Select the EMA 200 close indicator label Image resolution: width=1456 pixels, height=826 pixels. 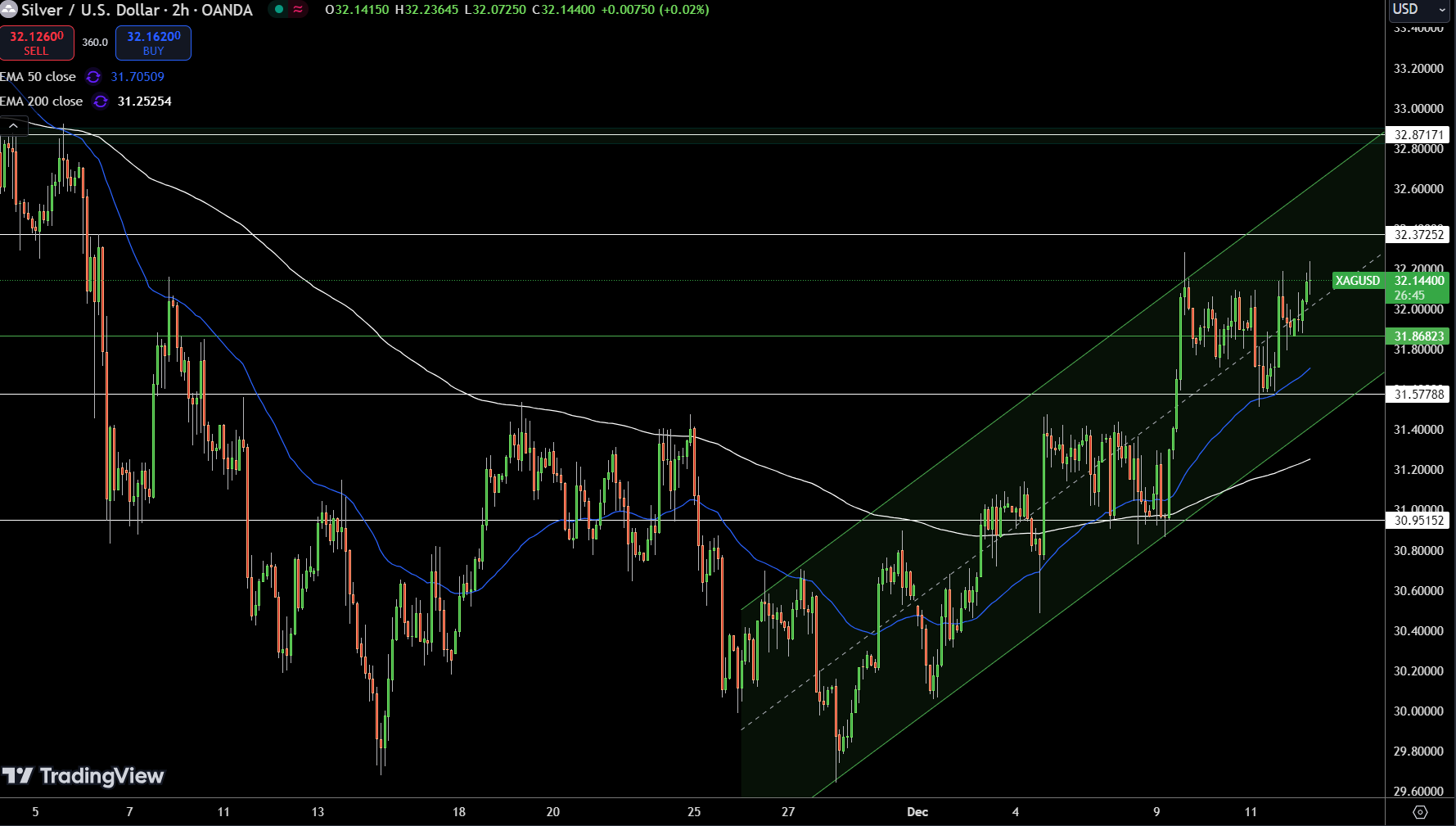(x=41, y=102)
